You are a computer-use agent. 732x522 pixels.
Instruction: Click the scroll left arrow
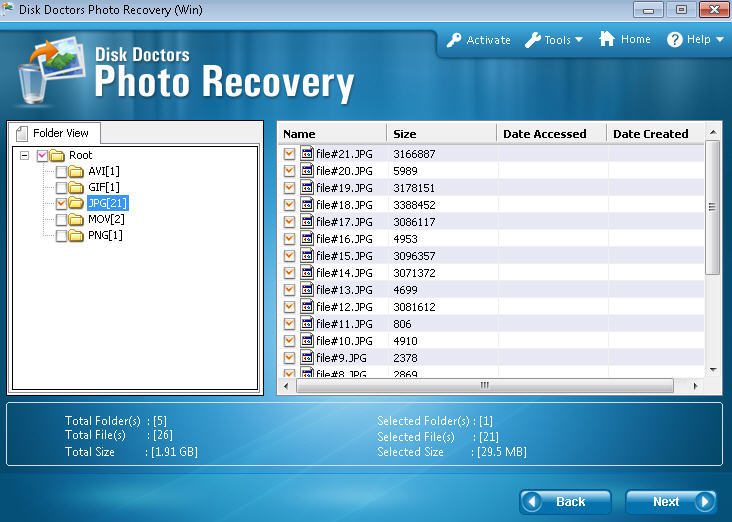[x=286, y=386]
